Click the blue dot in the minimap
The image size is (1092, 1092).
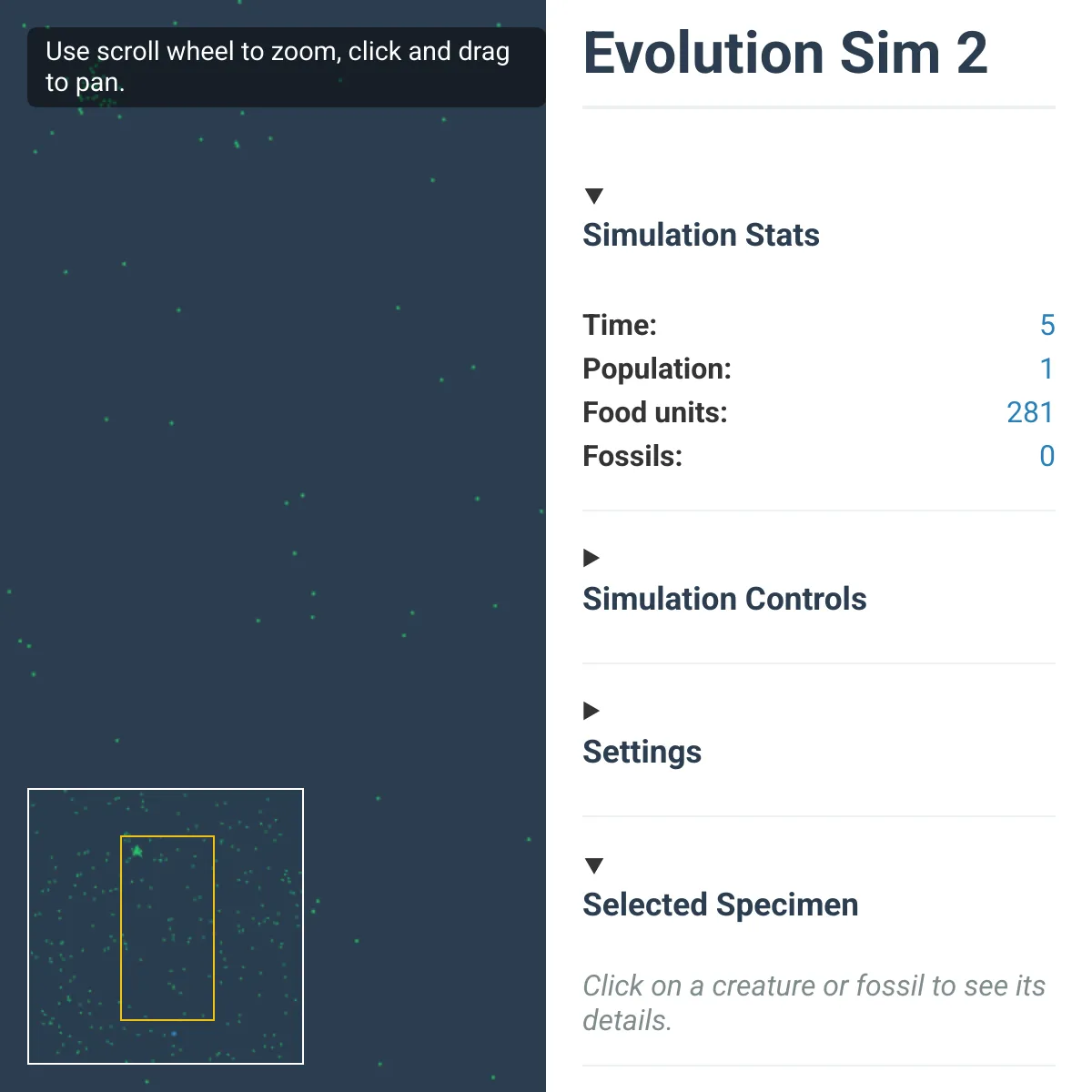point(174,1034)
